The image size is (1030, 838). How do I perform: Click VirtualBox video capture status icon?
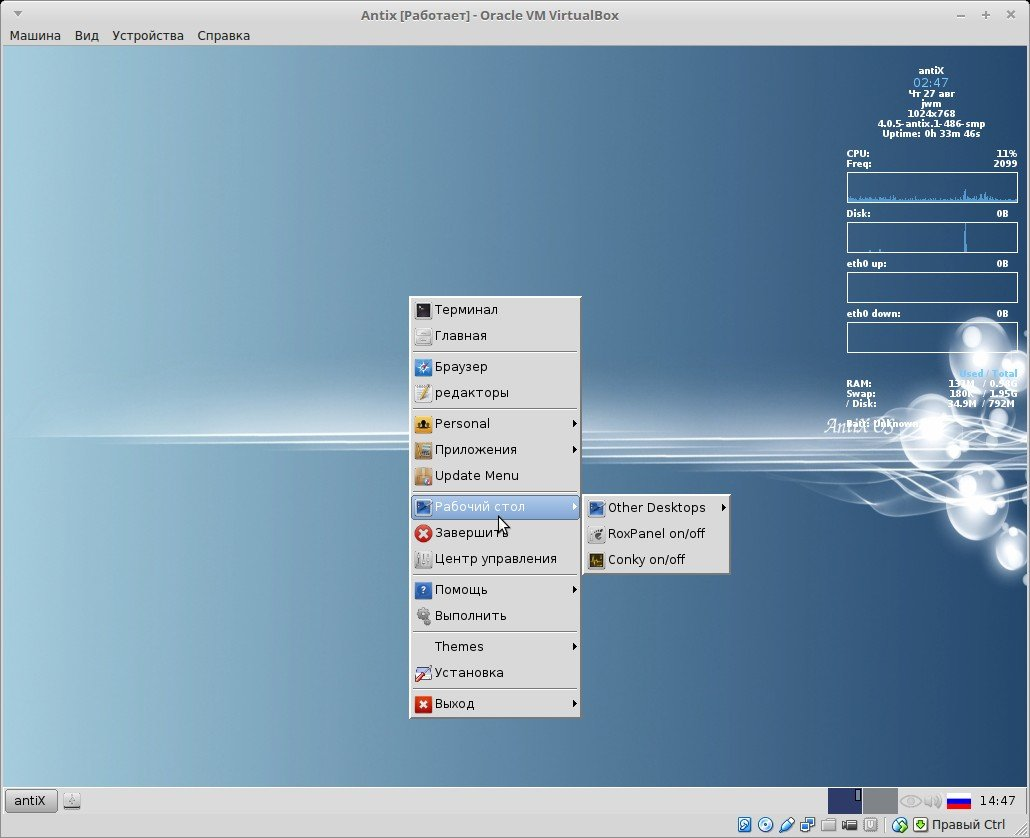pos(849,825)
